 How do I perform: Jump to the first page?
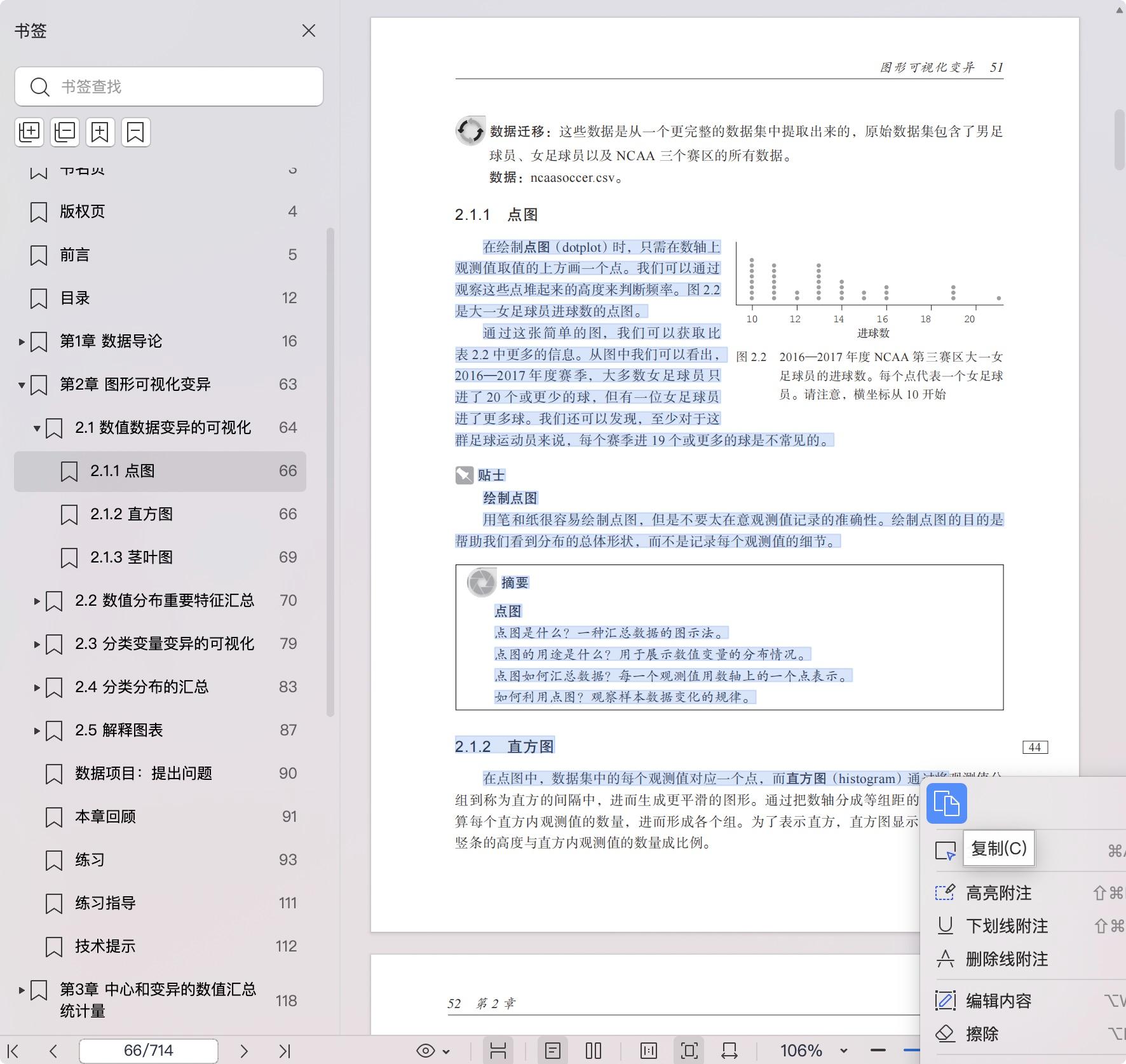(13, 1051)
